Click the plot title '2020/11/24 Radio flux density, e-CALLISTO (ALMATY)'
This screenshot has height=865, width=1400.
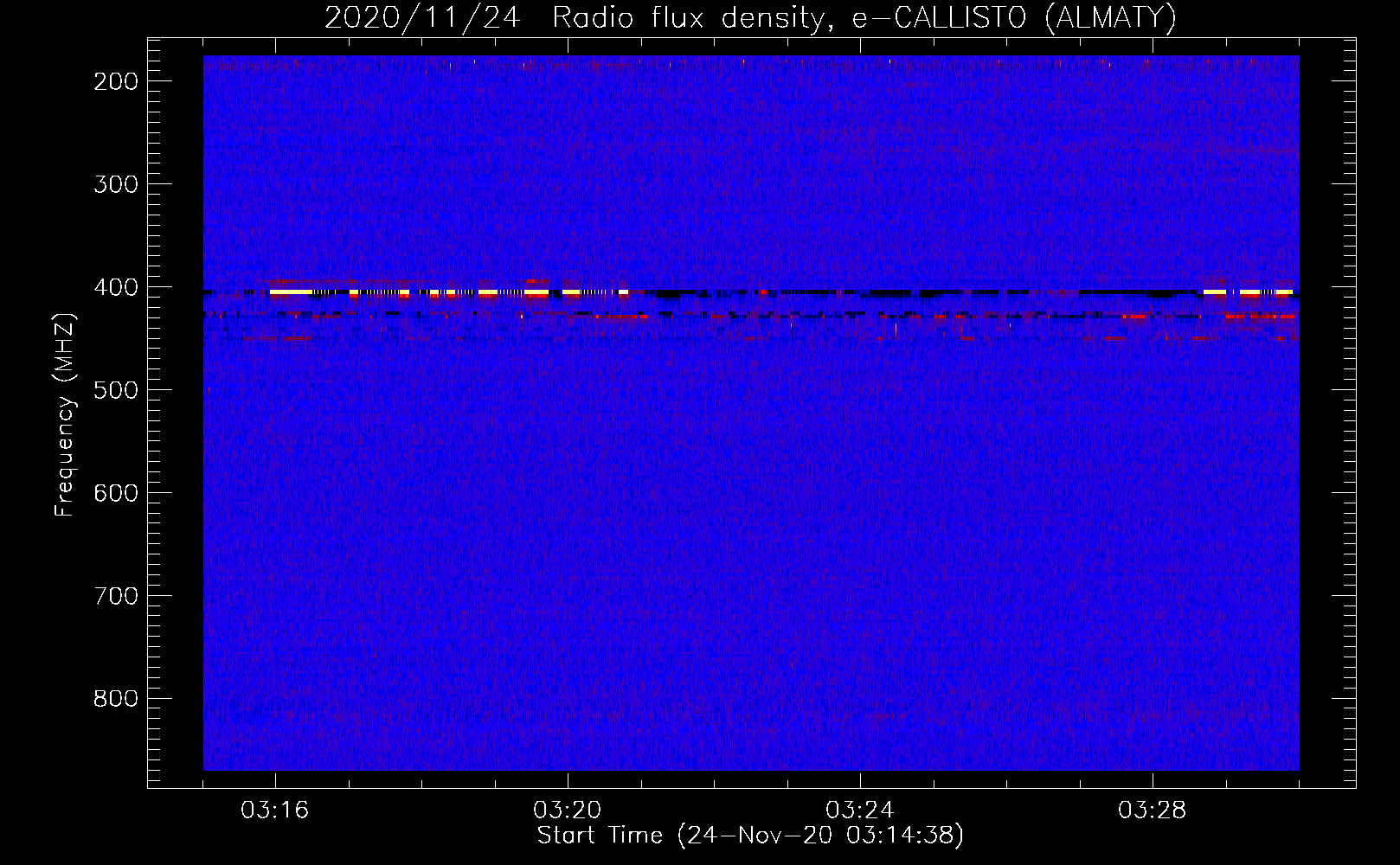[x=750, y=17]
